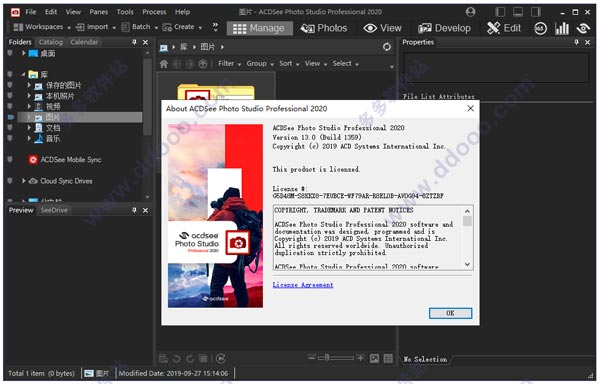
Task: Switch to Develop mode
Action: point(444,28)
